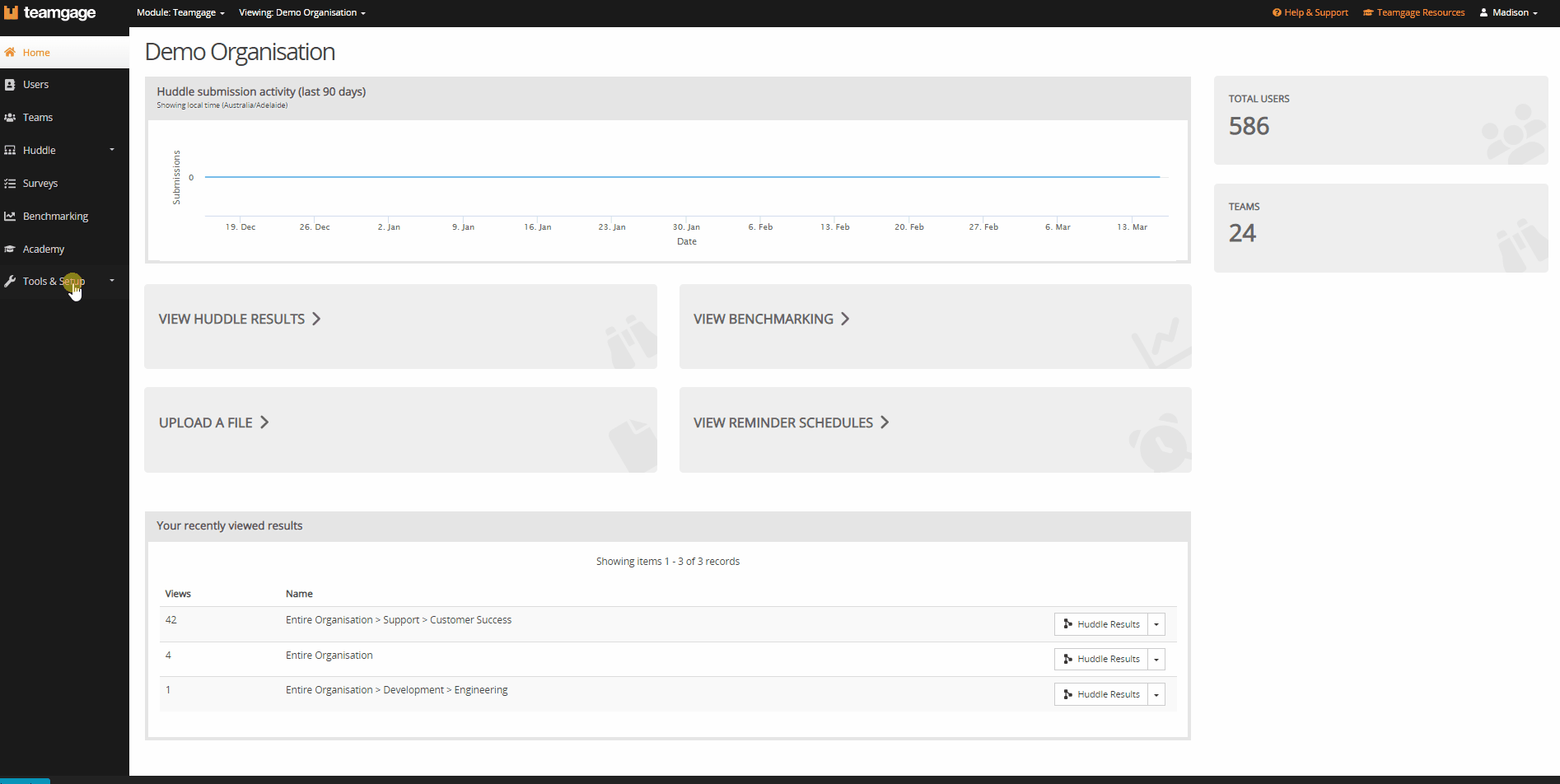Screen dimensions: 1560x784
Task: Select Benchmarking in the sidebar
Action: (x=64, y=217)
